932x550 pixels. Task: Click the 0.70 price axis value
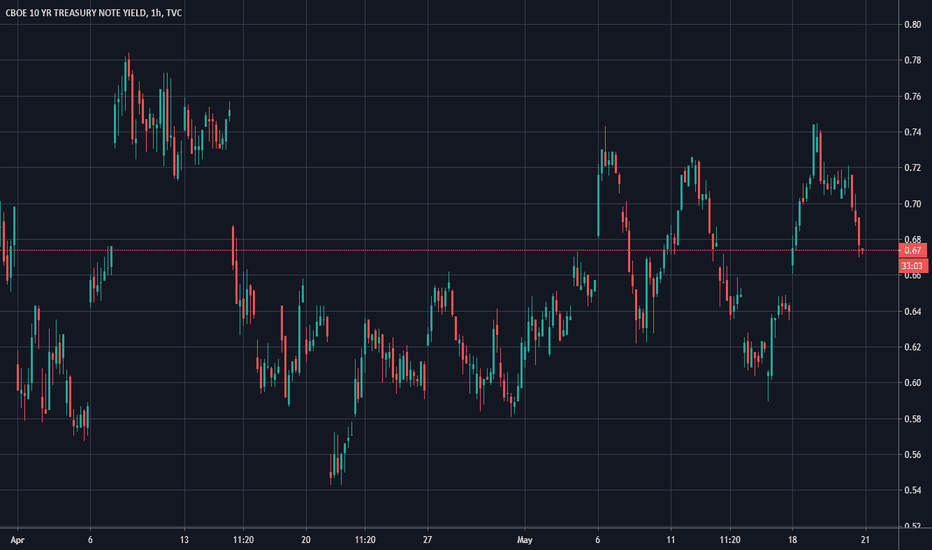[x=912, y=204]
